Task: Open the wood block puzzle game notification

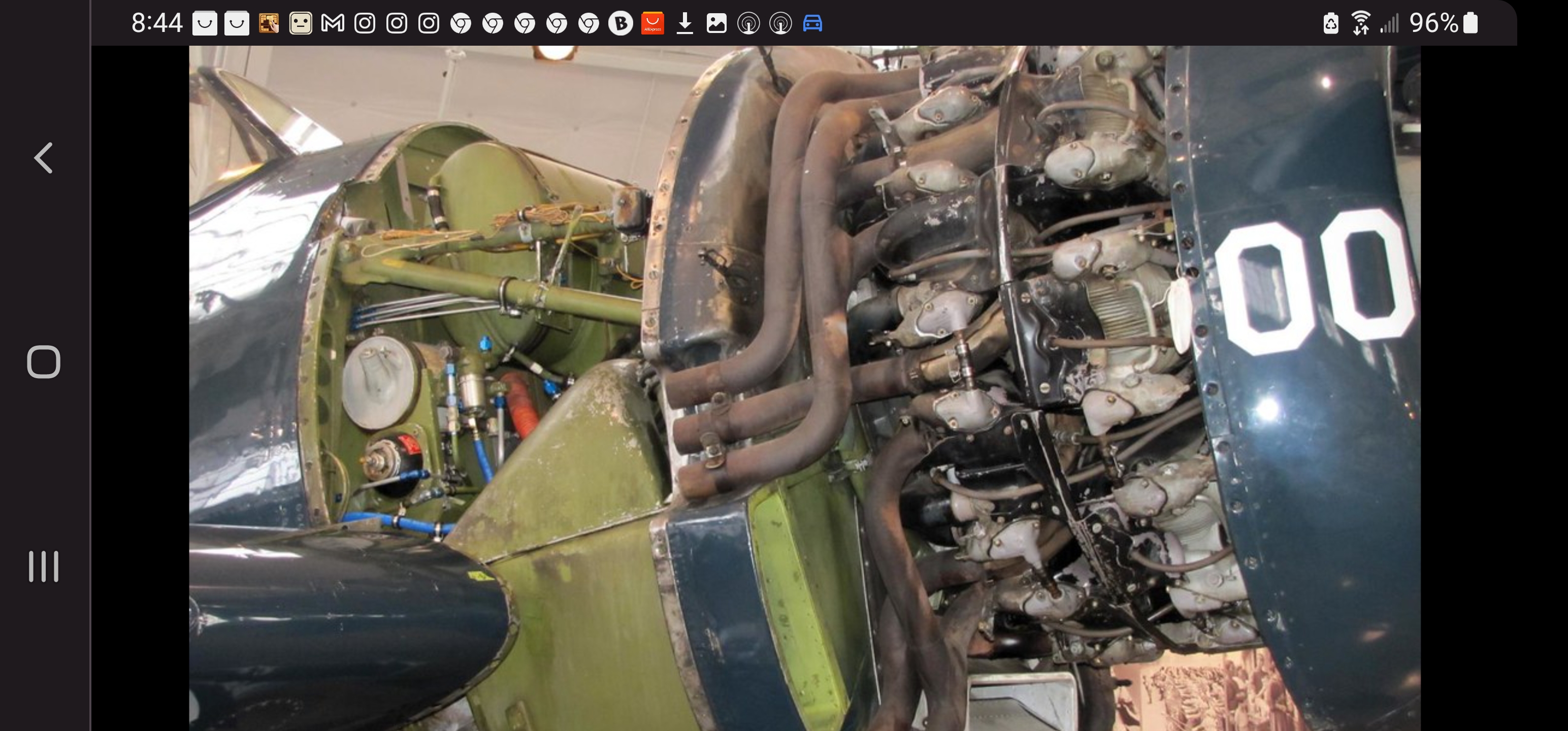Action: 268,23
